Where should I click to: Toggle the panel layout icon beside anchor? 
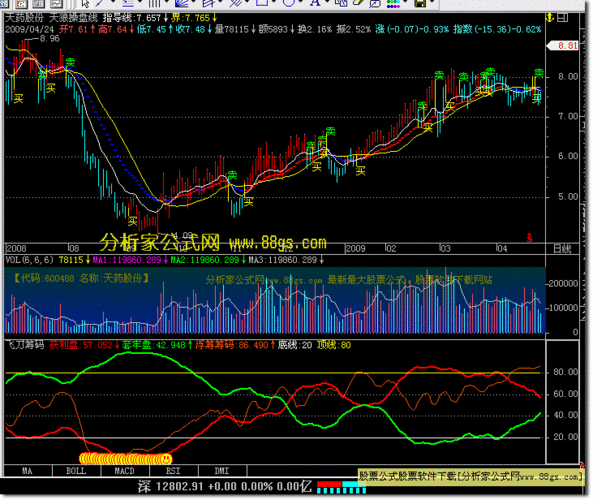(x=563, y=17)
